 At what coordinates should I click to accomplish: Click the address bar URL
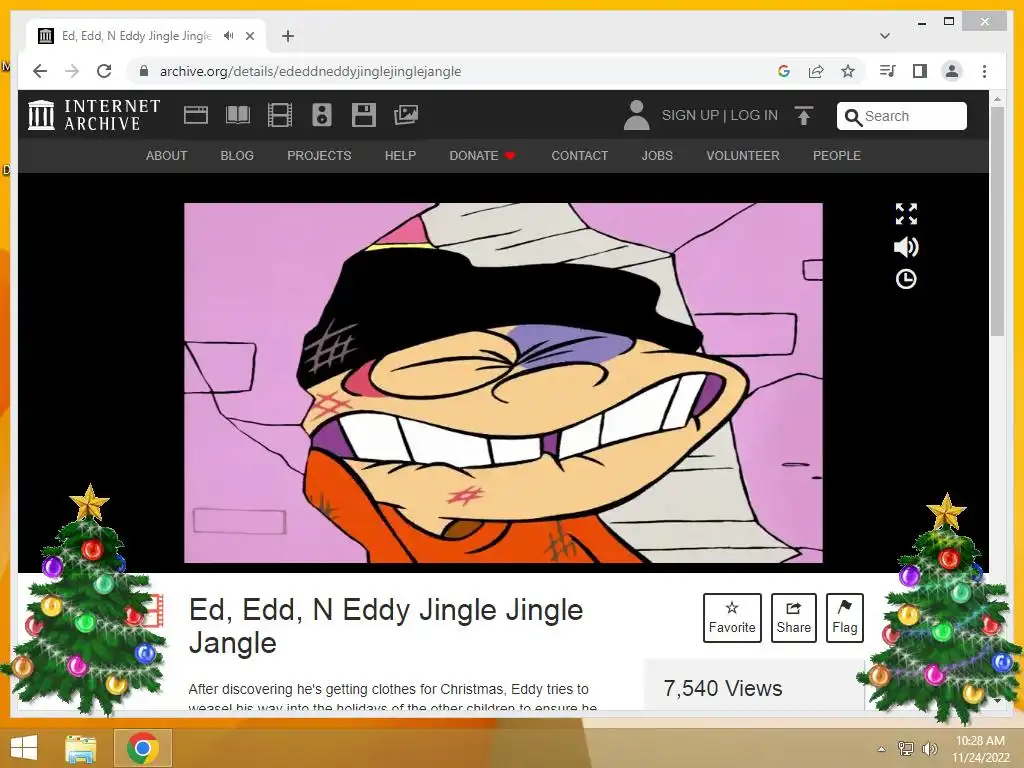click(x=310, y=71)
